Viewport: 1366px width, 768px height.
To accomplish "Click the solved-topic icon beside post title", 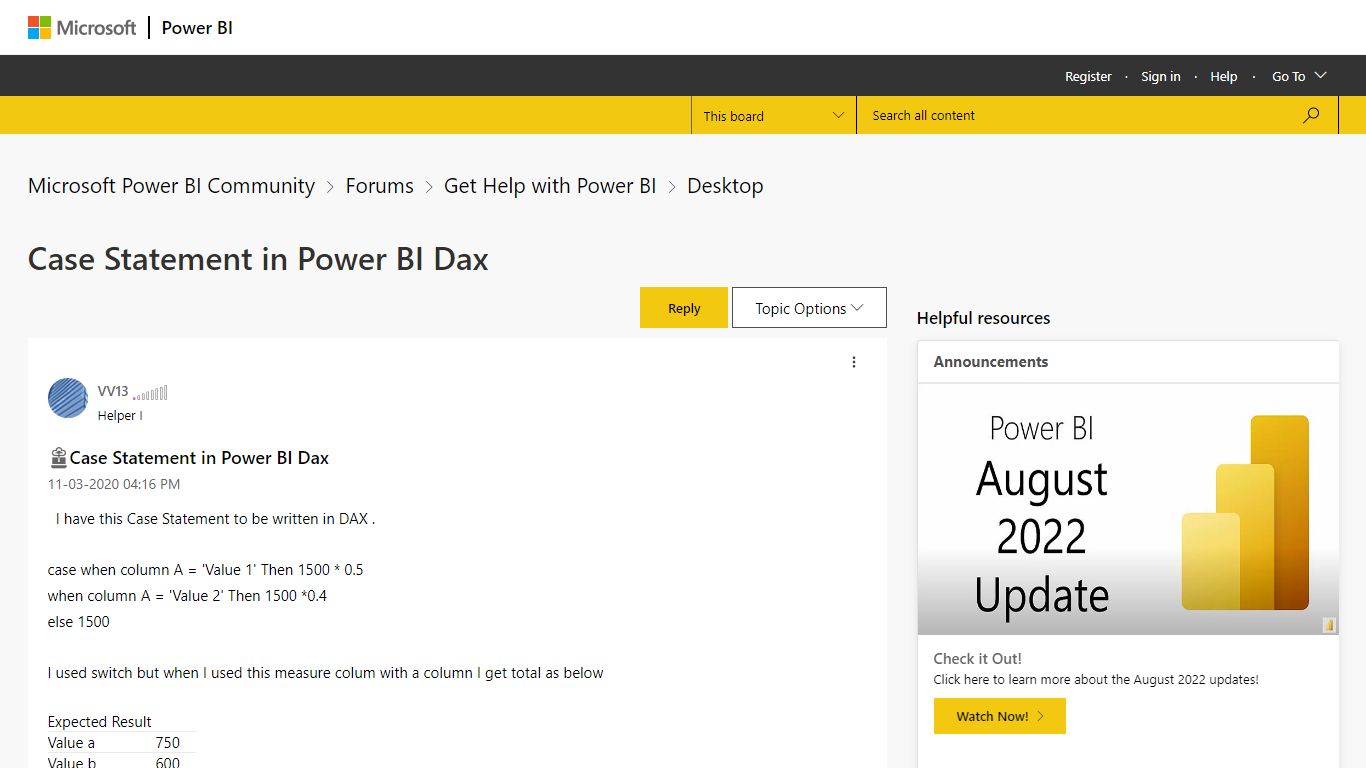I will [58, 458].
